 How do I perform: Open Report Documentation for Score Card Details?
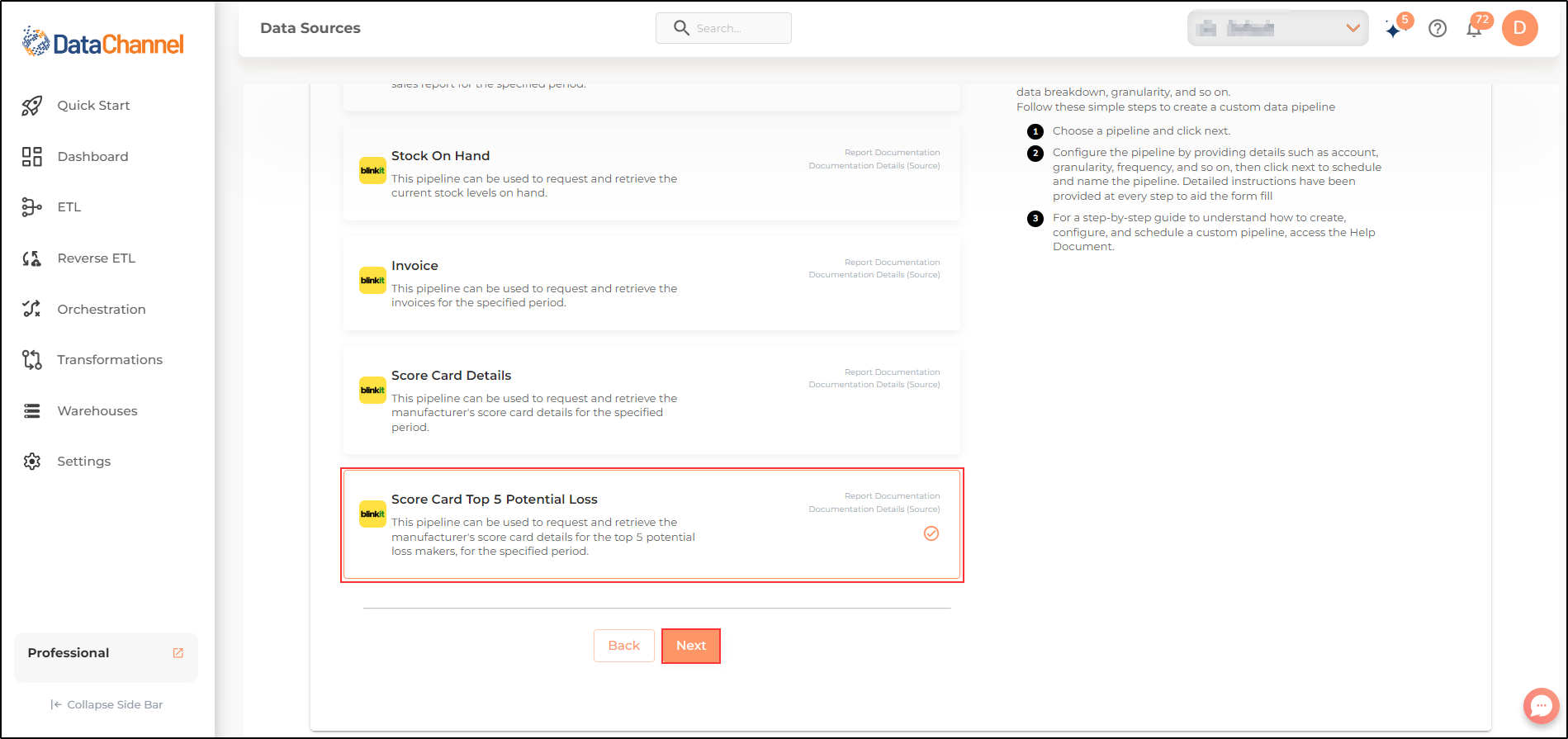892,372
